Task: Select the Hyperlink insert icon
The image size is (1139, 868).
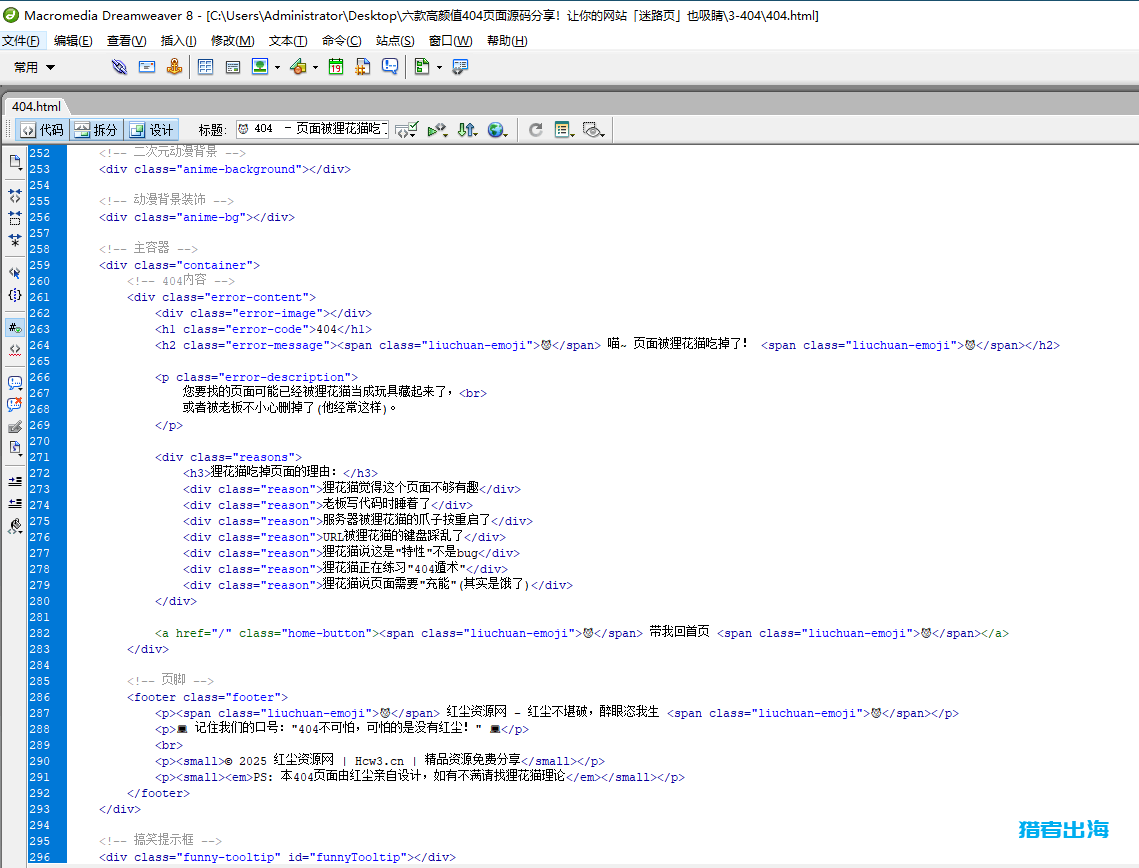Action: coord(119,67)
